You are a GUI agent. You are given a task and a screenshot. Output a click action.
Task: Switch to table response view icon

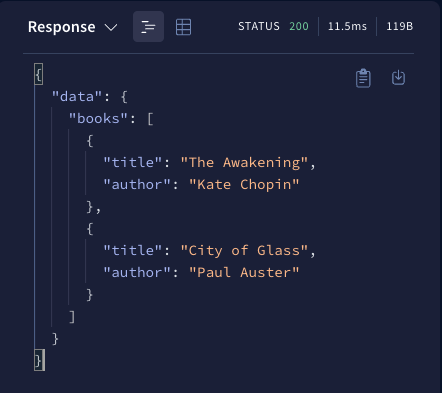(183, 27)
